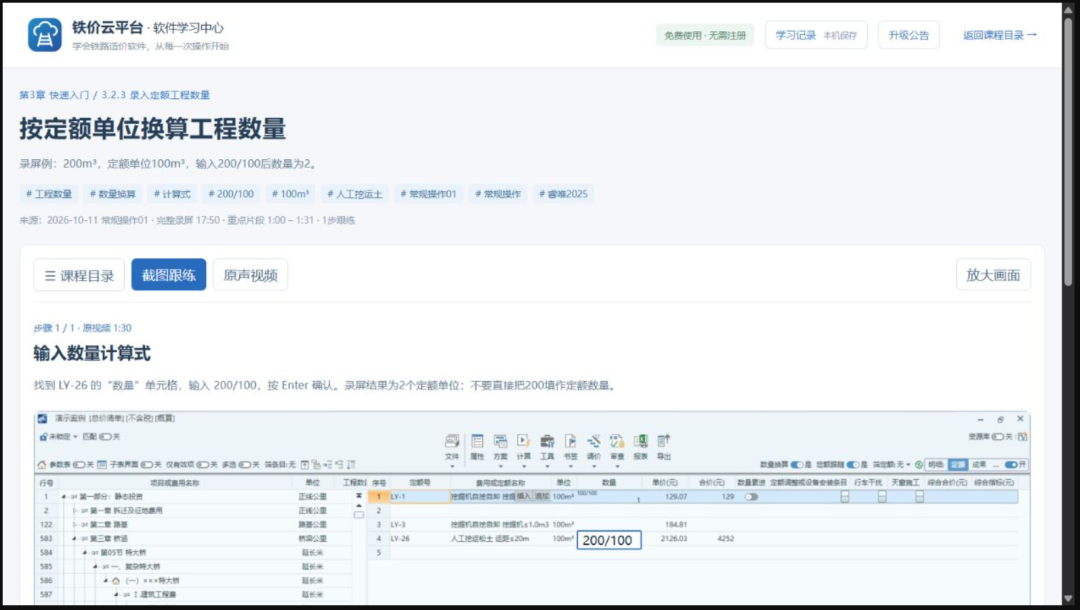1080x610 pixels.
Task: Click the LY-26 定额号 cell
Action: [419, 538]
